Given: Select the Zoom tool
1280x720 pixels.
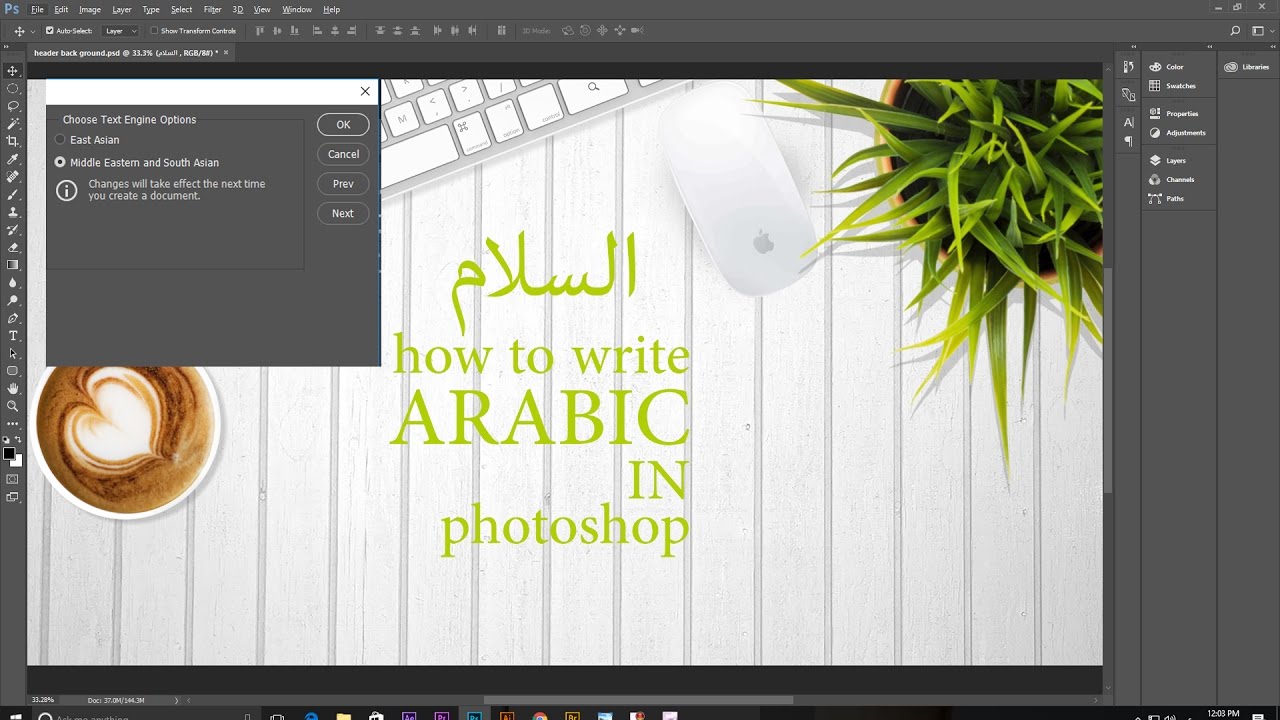Looking at the screenshot, I should (x=13, y=406).
